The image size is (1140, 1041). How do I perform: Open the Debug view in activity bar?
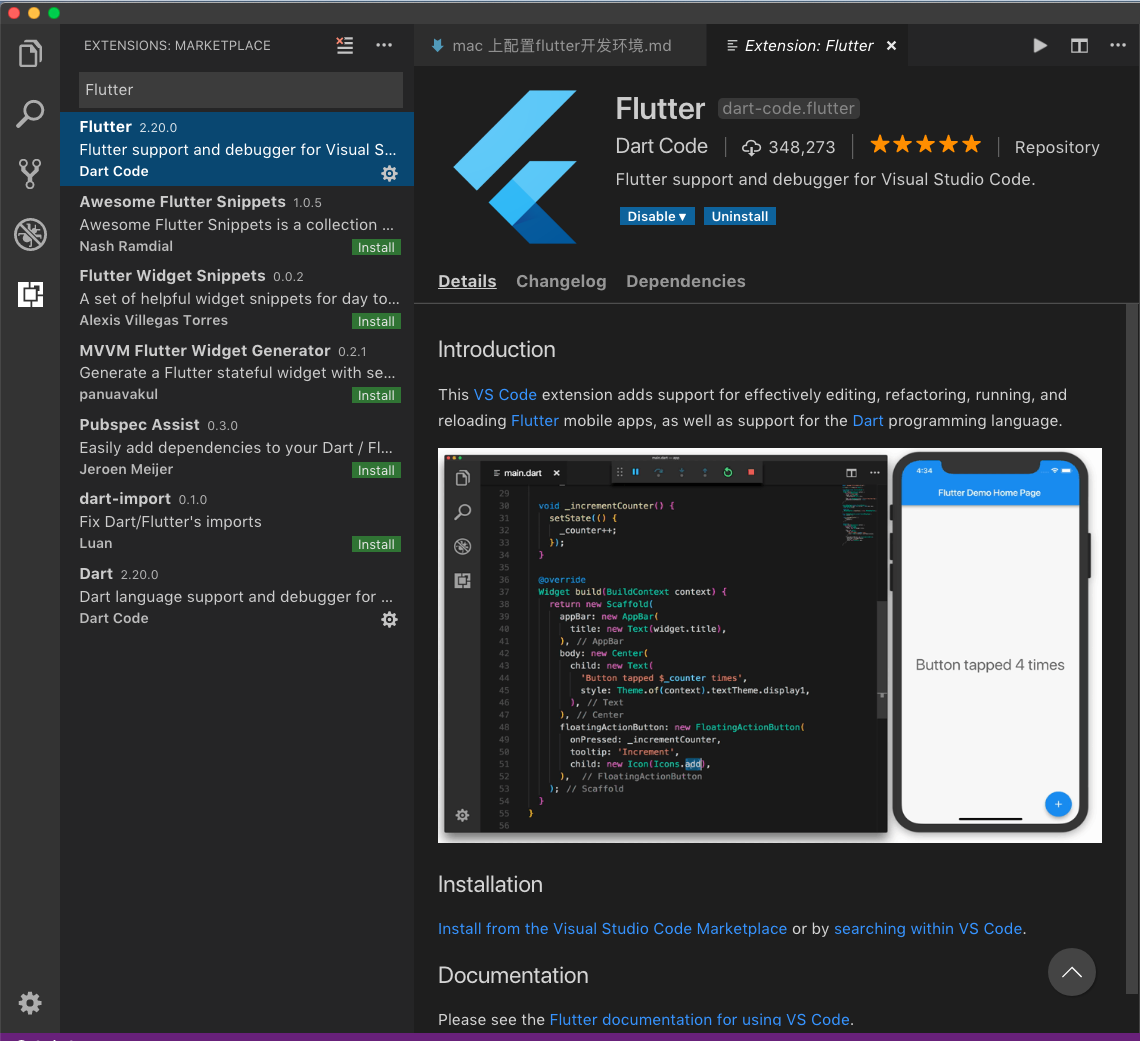tap(30, 234)
